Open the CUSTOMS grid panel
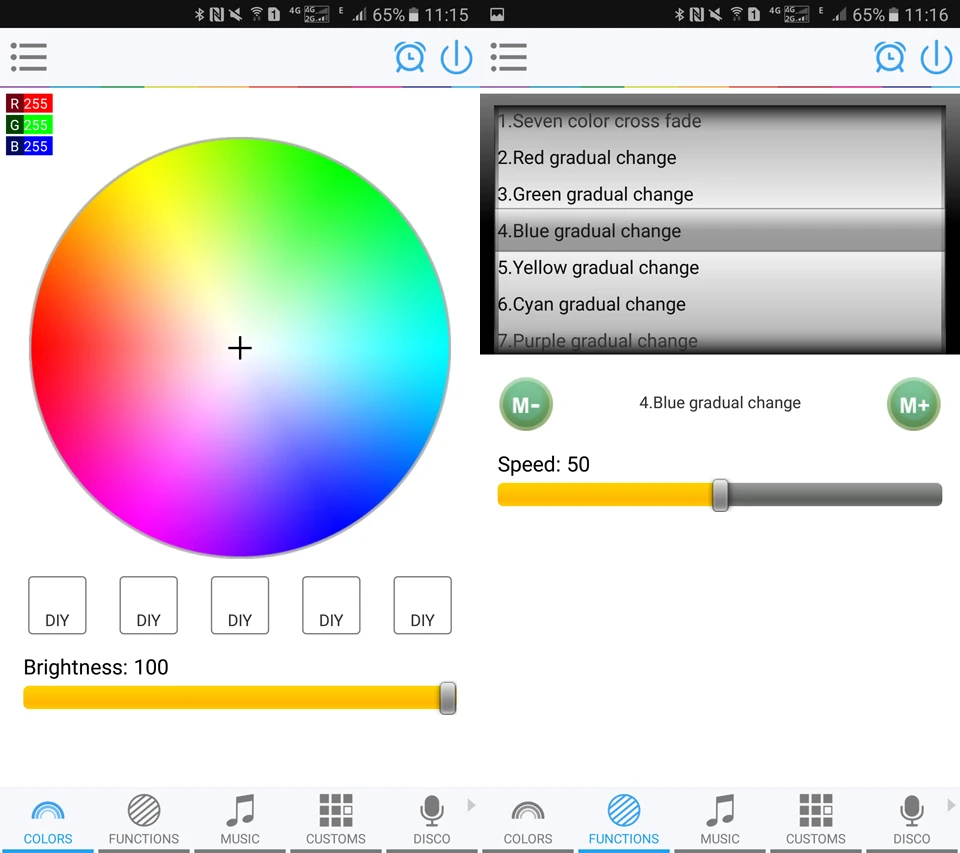 [335, 818]
